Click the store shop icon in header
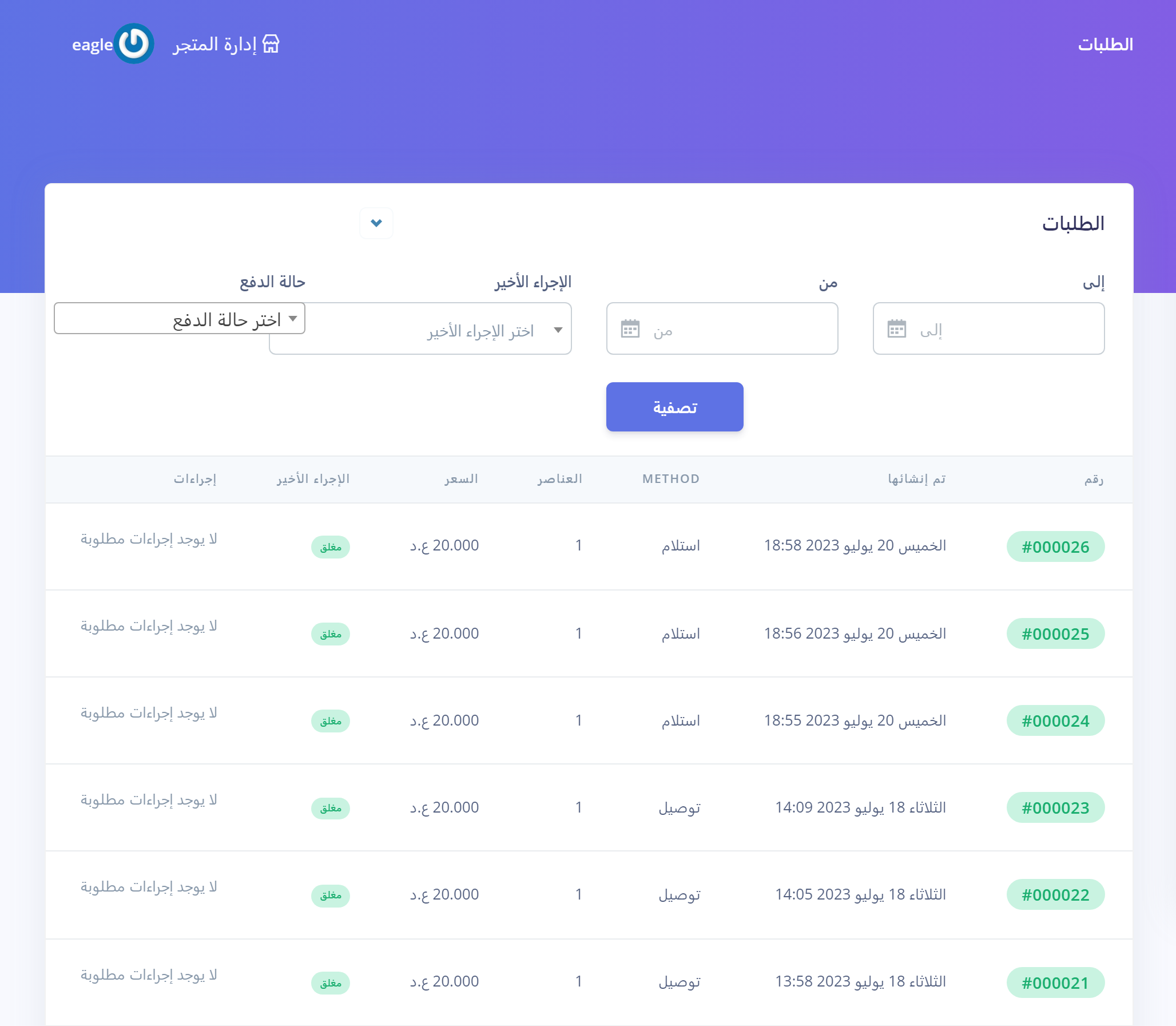This screenshot has width=1176, height=1026. [271, 44]
